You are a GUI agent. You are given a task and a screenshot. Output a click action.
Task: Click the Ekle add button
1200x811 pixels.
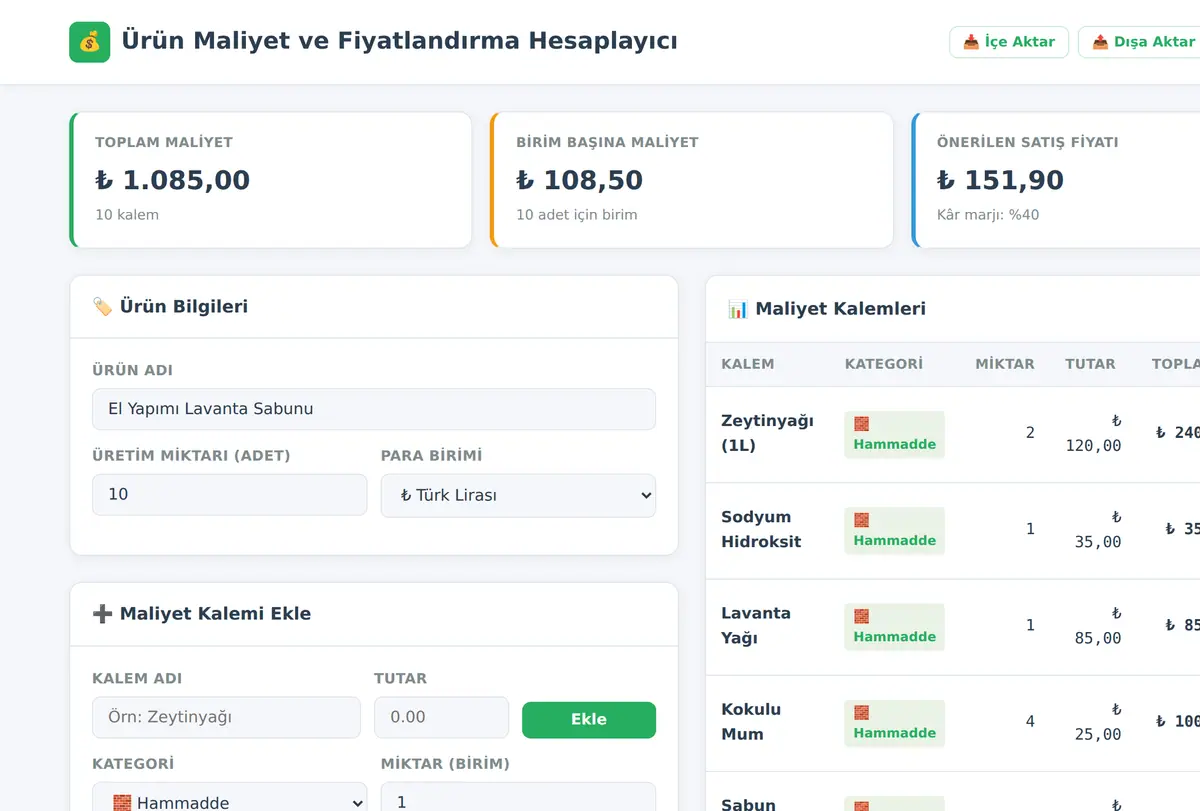[589, 719]
